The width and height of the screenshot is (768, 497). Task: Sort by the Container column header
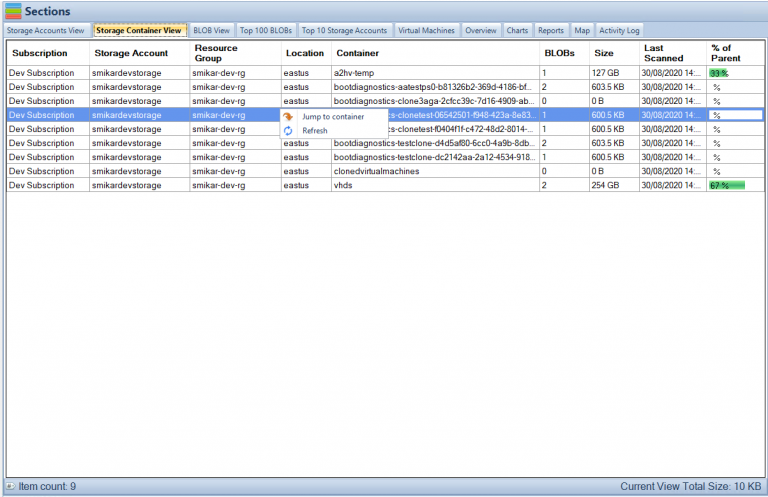435,53
